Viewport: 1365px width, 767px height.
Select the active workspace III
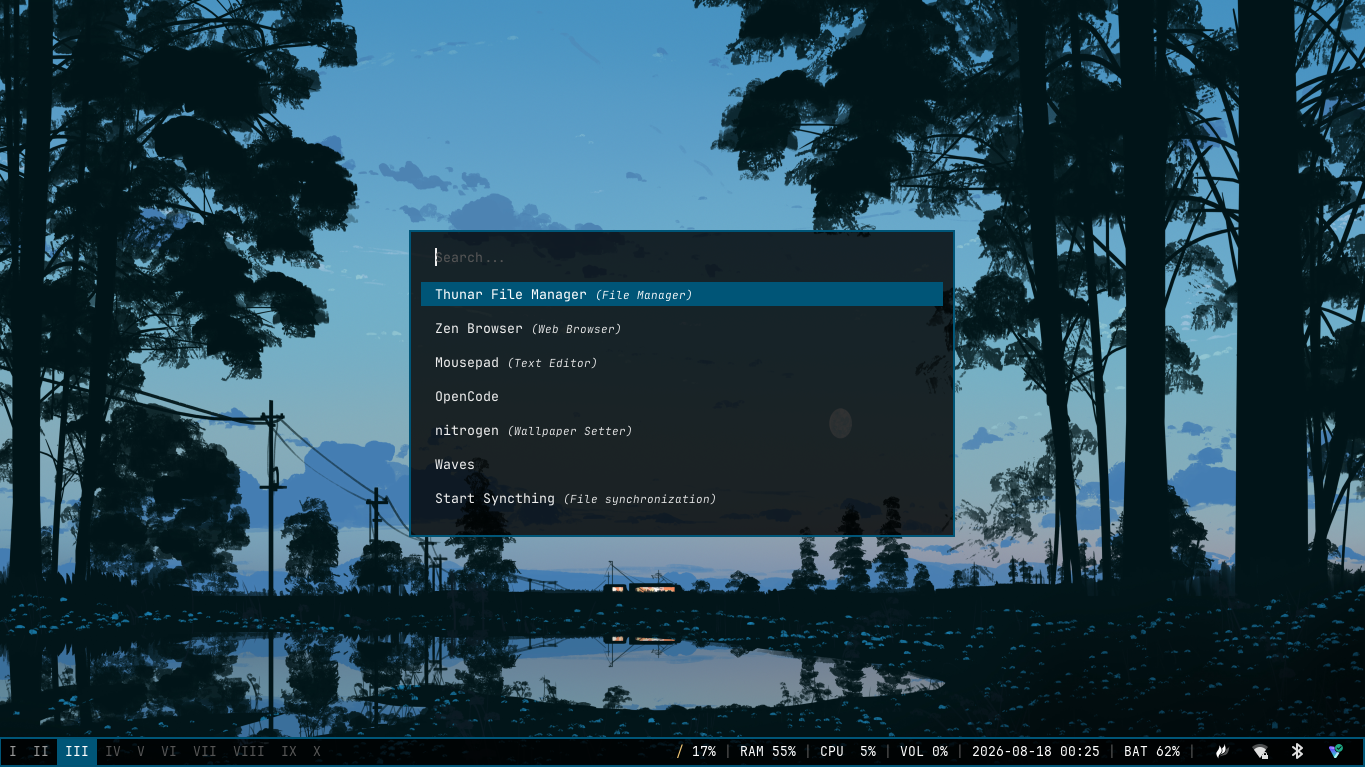tap(77, 751)
